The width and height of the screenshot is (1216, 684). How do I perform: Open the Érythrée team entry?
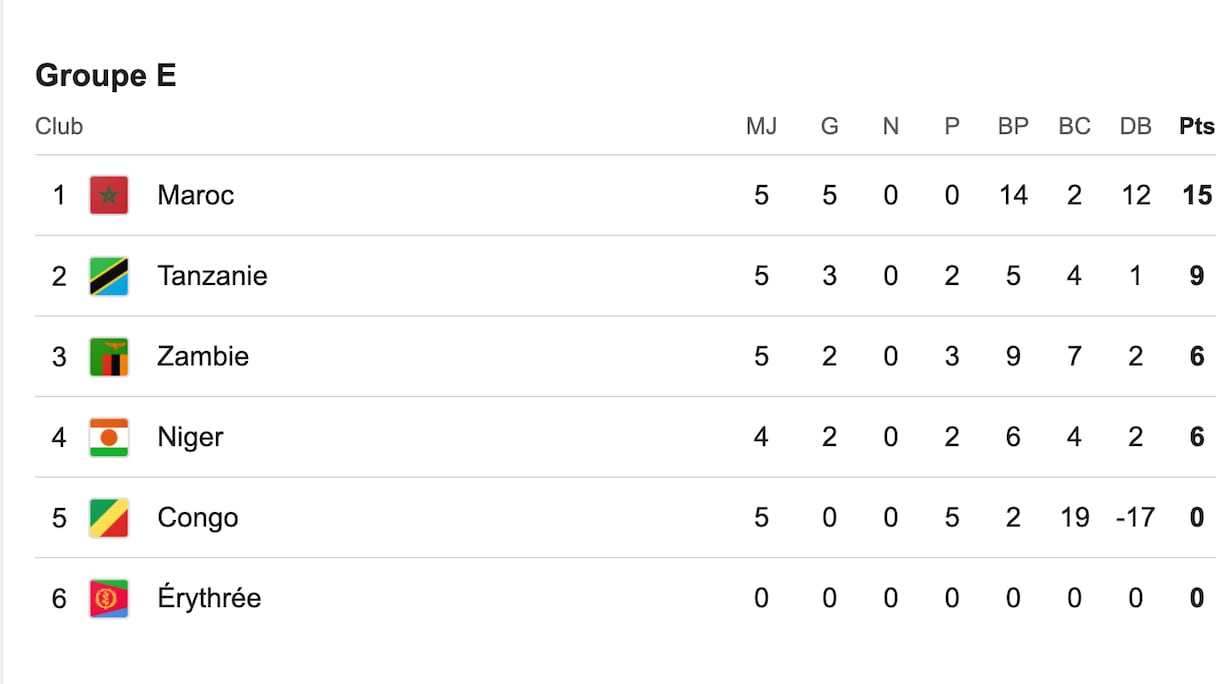tap(209, 598)
